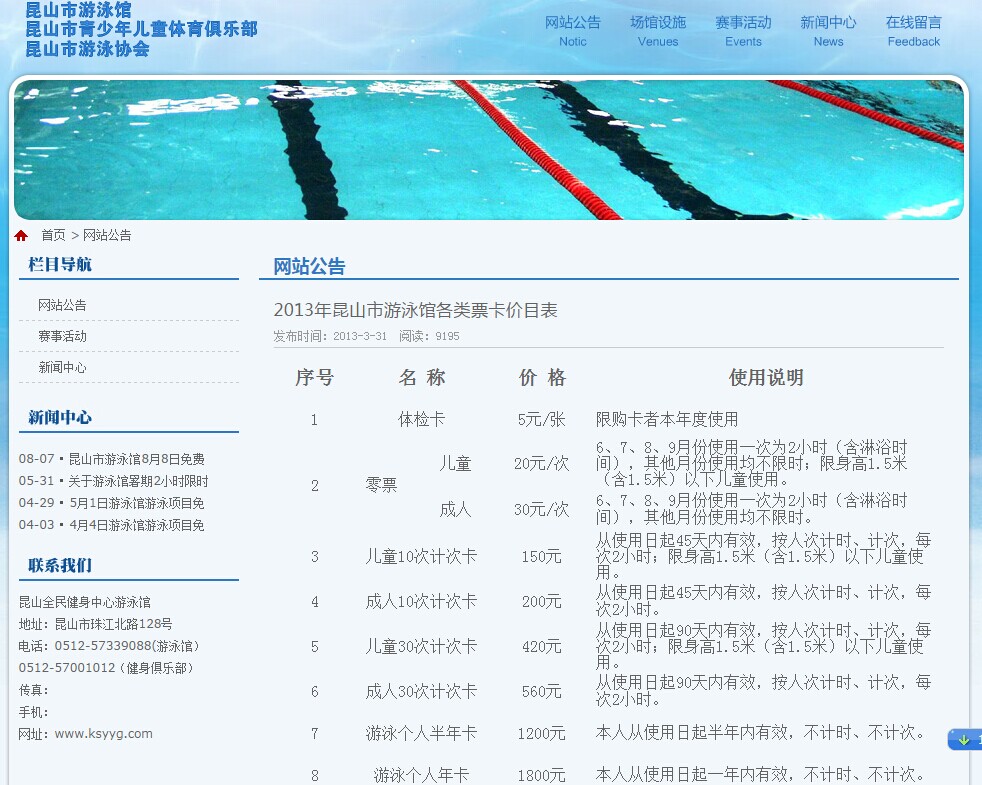
Task: Select 网站公告 in the 栏目导航 sidebar
Action: tap(62, 305)
